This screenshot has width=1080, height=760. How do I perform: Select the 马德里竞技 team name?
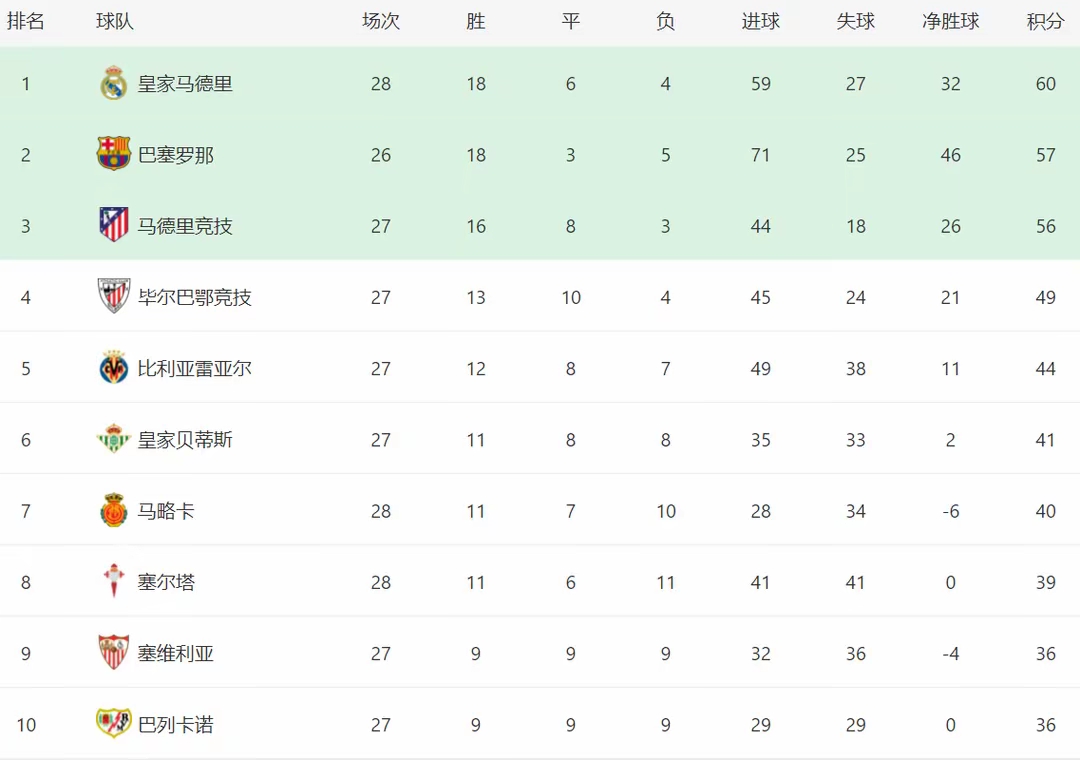pos(185,226)
